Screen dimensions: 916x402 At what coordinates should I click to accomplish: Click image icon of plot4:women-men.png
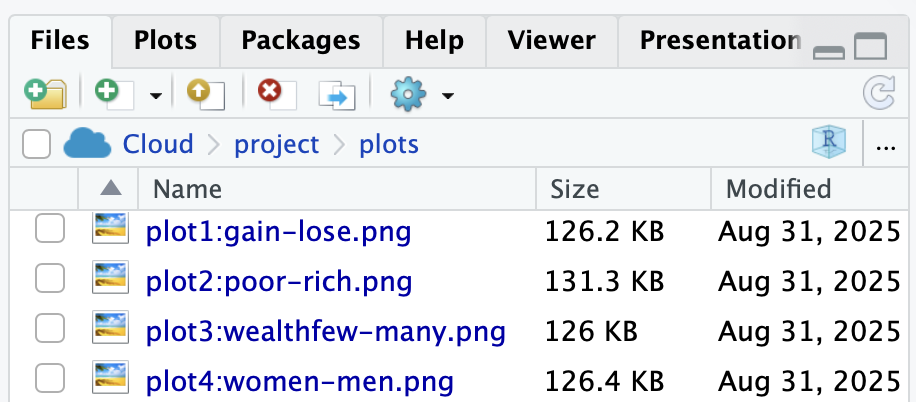(110, 378)
